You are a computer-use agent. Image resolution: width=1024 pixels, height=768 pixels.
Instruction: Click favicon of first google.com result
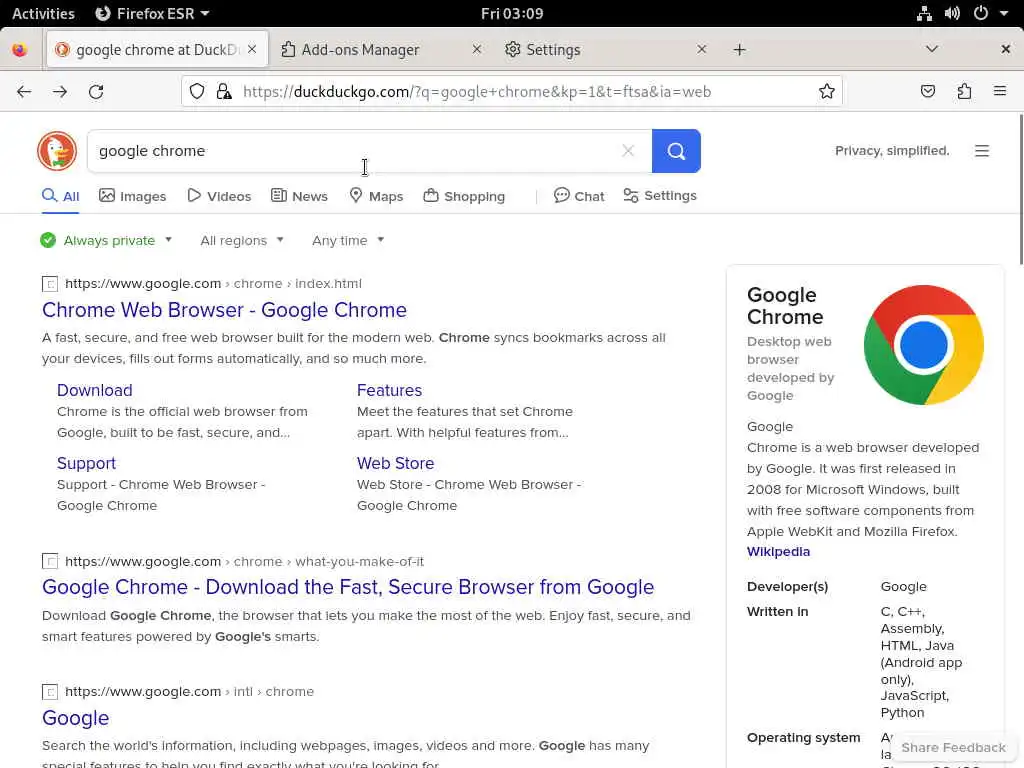pos(50,283)
